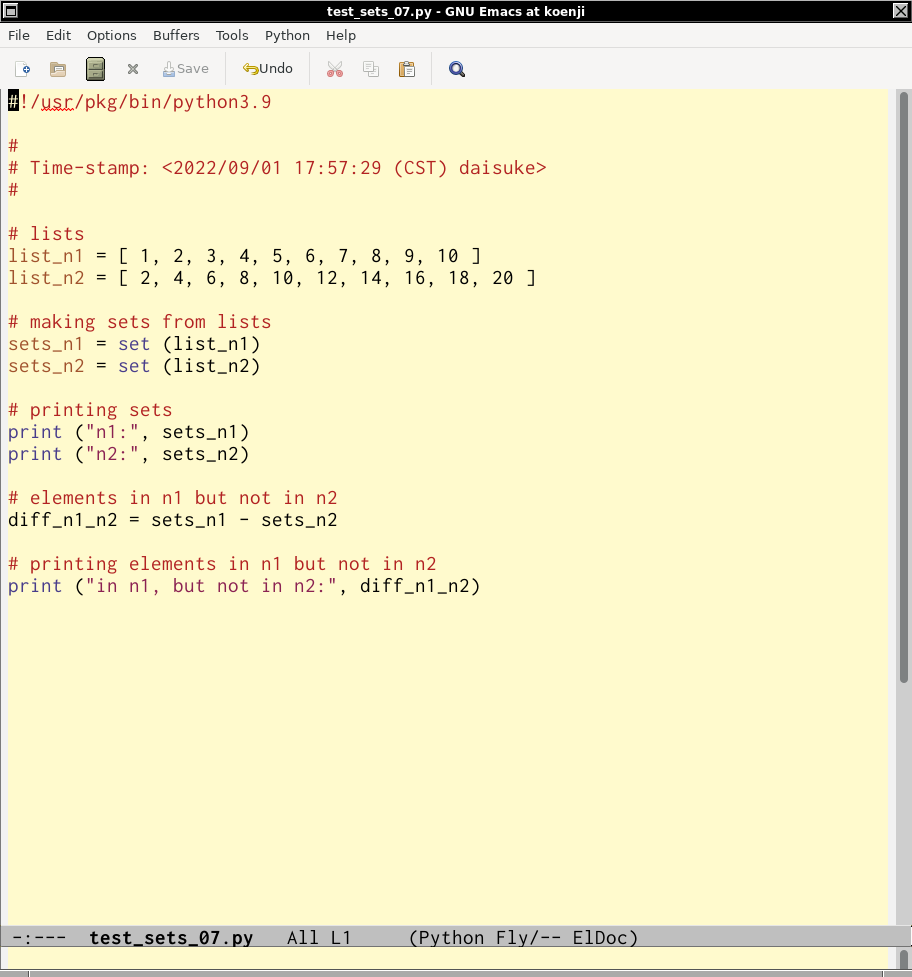
Task: Open the Options menu
Action: pyautogui.click(x=111, y=35)
